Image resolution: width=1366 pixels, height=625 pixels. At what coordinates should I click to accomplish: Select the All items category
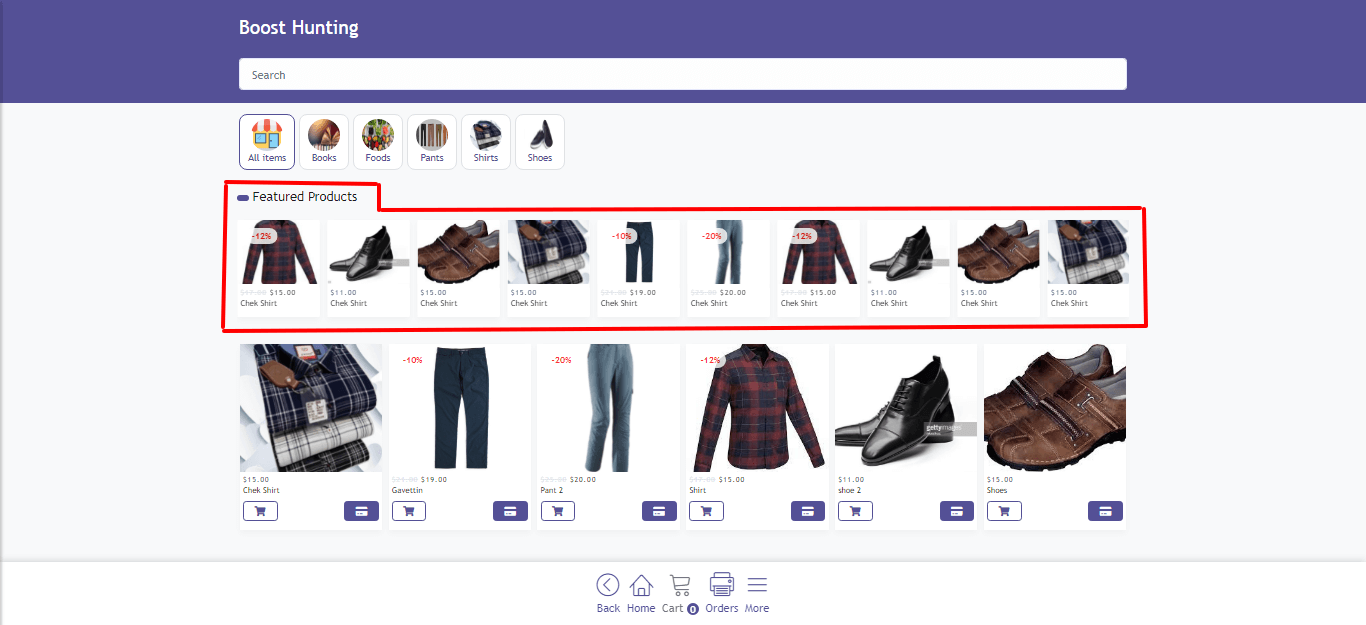point(267,142)
